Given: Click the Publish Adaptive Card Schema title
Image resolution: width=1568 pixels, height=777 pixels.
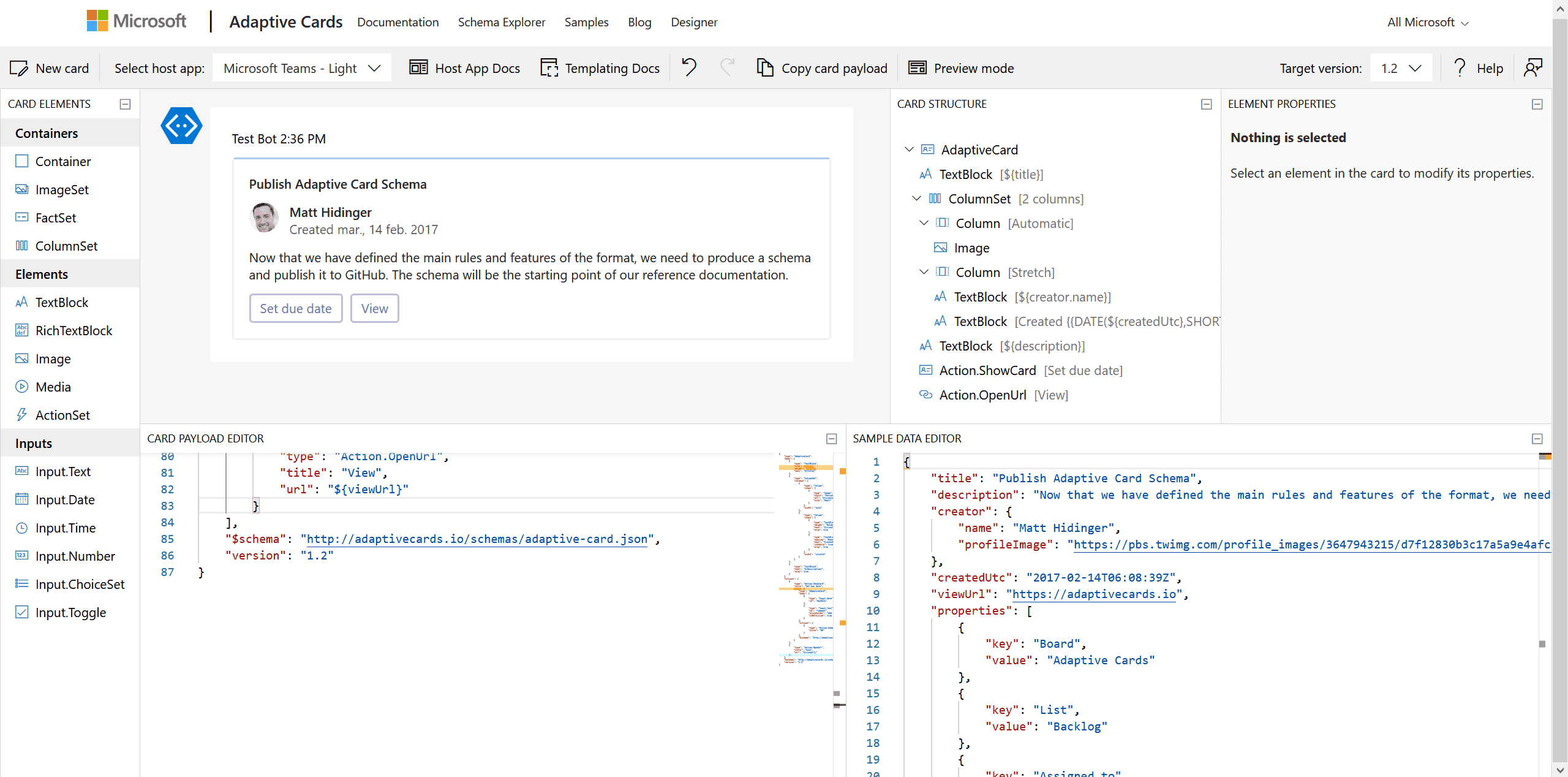Looking at the screenshot, I should click(337, 184).
